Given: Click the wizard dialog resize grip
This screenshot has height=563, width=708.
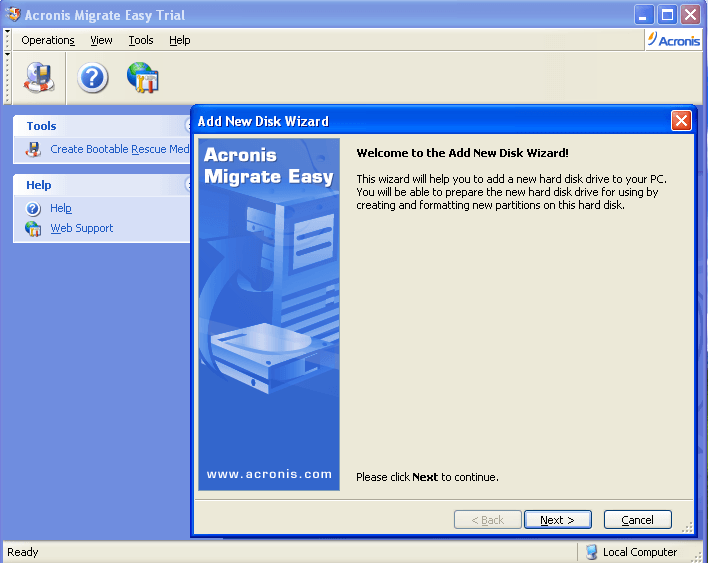Looking at the screenshot, I should (687, 527).
